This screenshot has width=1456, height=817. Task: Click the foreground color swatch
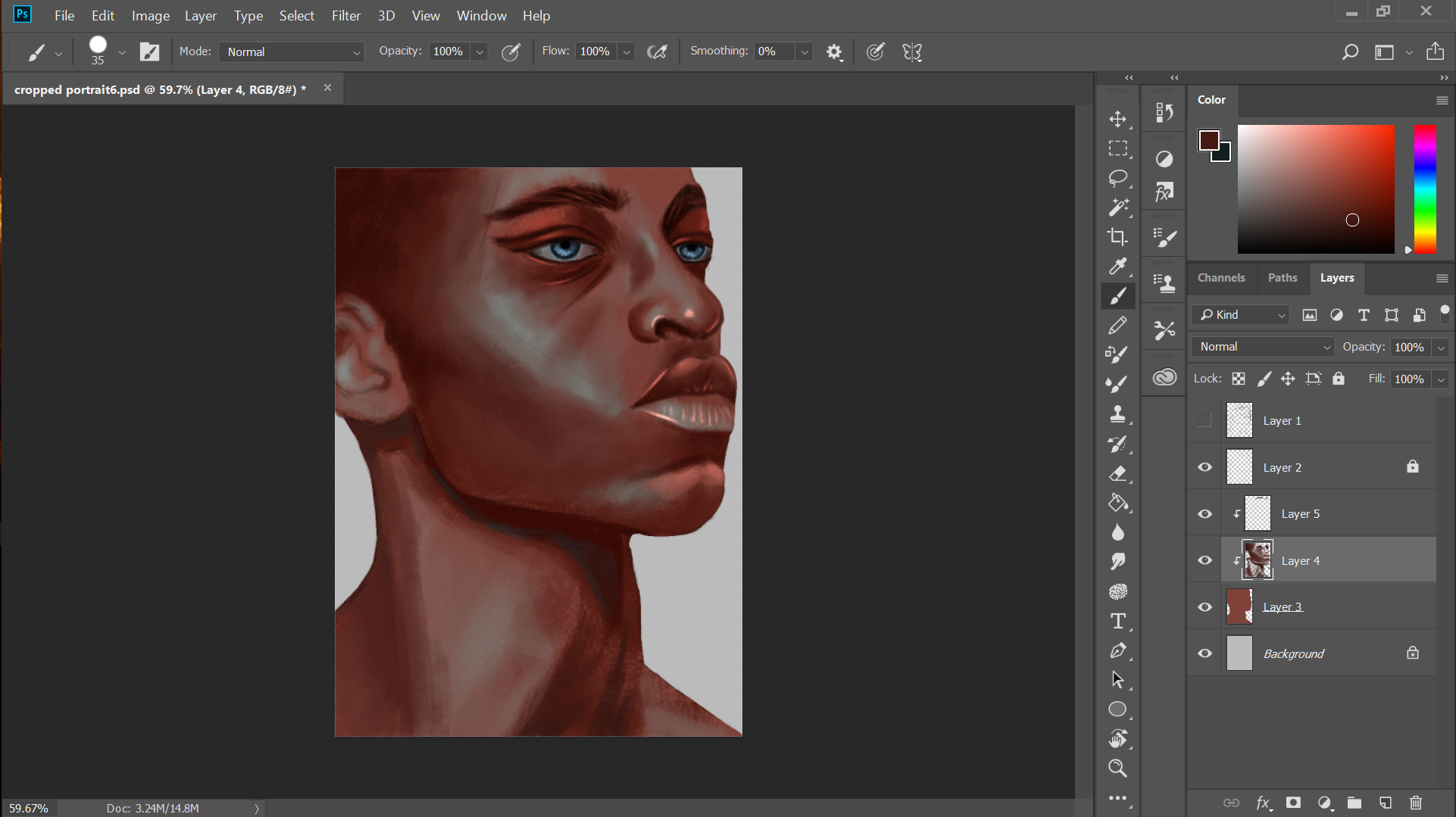point(1209,140)
